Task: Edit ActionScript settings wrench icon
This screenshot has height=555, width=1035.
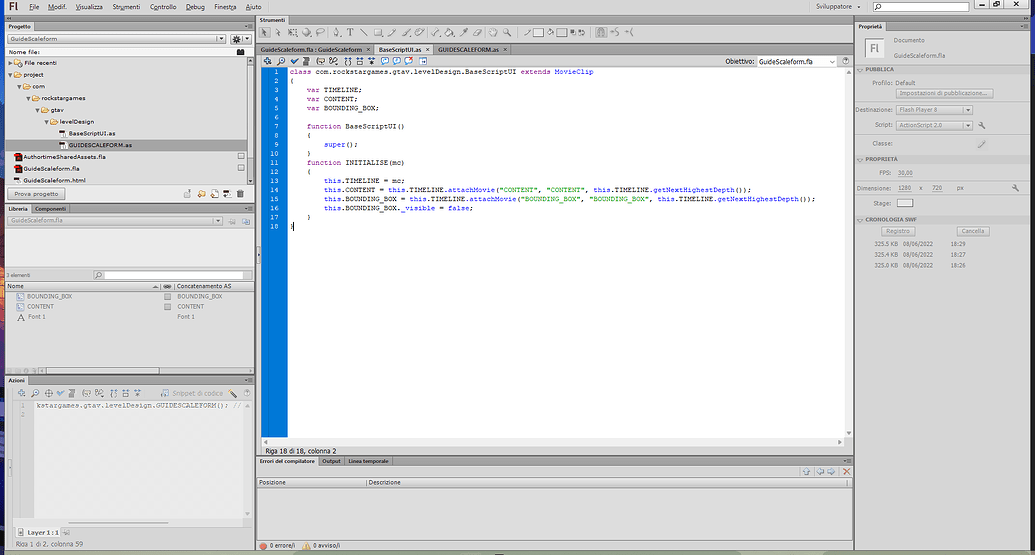Action: (982, 125)
